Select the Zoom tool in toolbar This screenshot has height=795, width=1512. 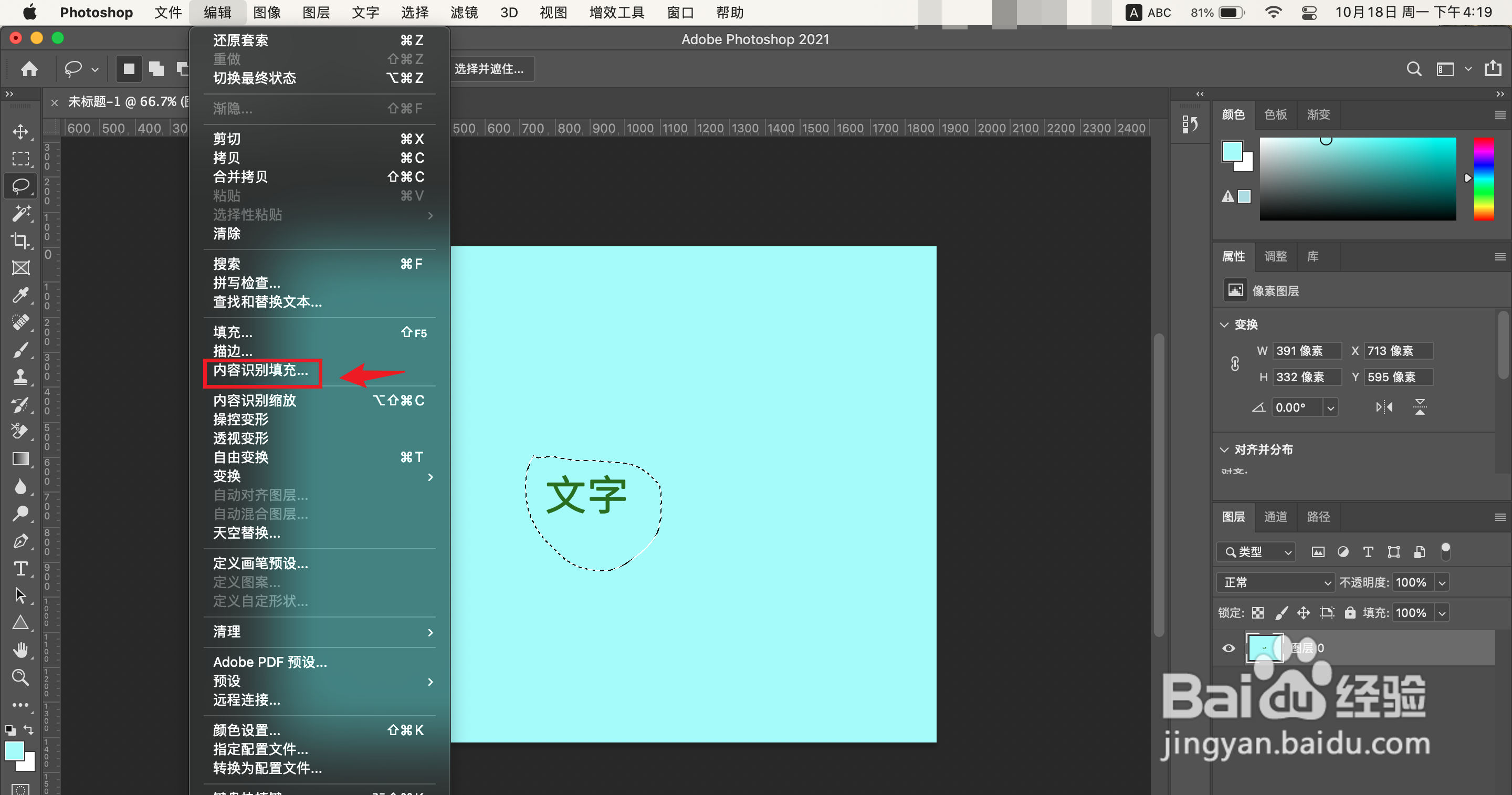coord(20,677)
